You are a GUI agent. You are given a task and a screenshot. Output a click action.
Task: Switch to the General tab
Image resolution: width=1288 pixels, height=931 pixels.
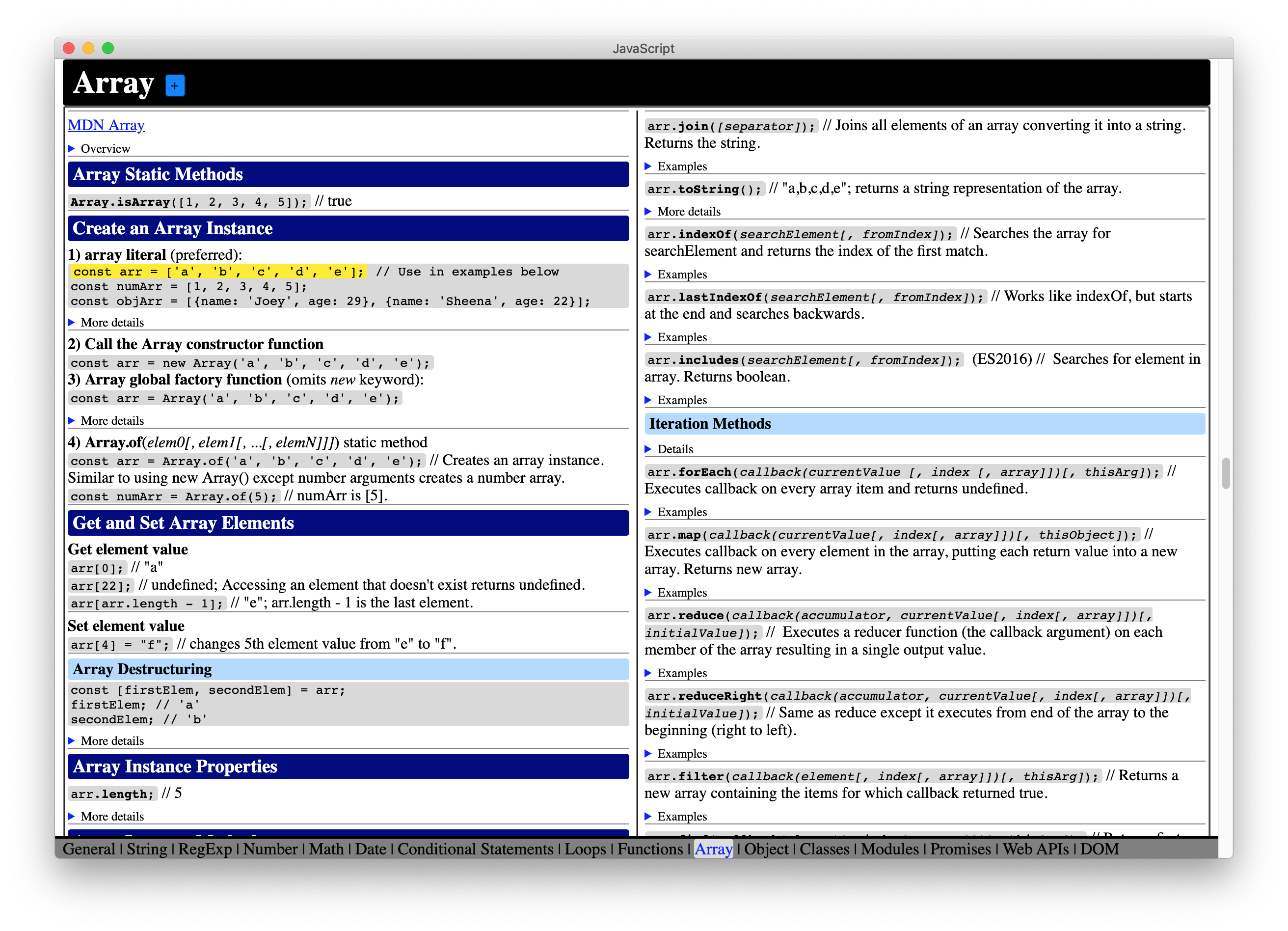point(88,849)
